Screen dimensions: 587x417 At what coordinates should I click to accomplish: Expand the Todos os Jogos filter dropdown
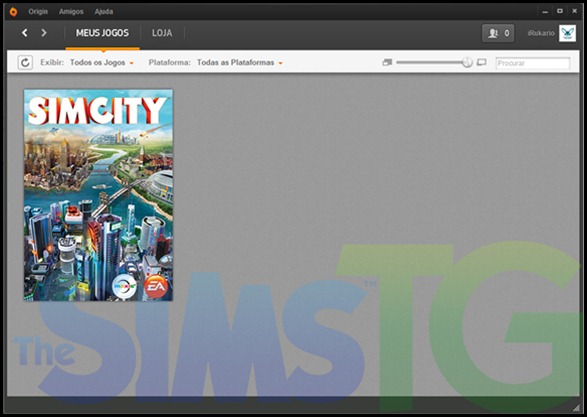[102, 63]
